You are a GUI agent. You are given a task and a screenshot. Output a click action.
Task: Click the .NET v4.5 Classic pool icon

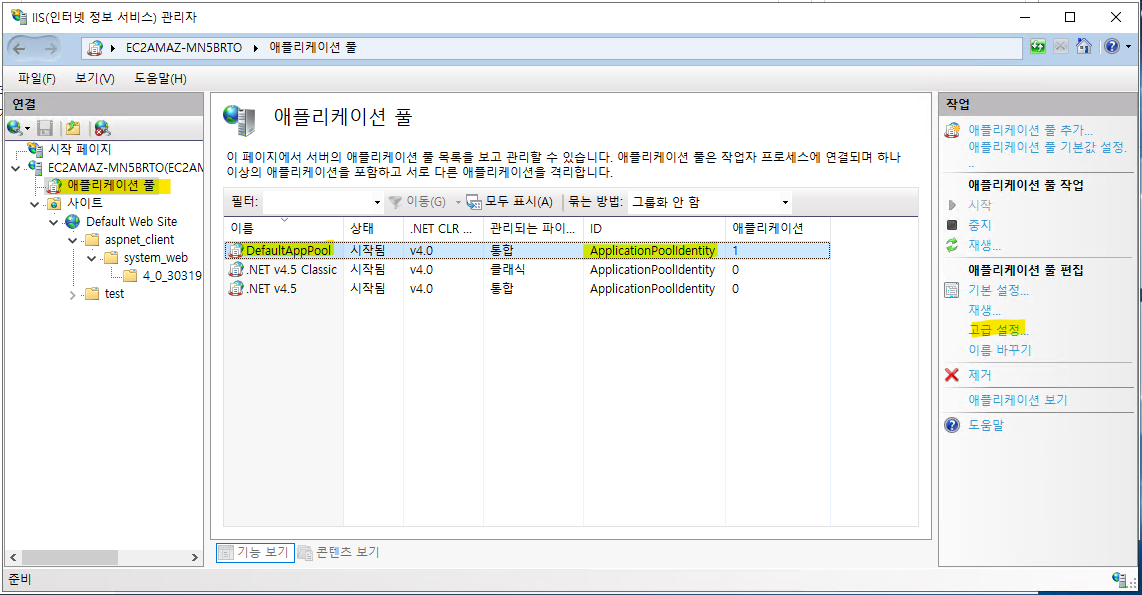pos(235,269)
